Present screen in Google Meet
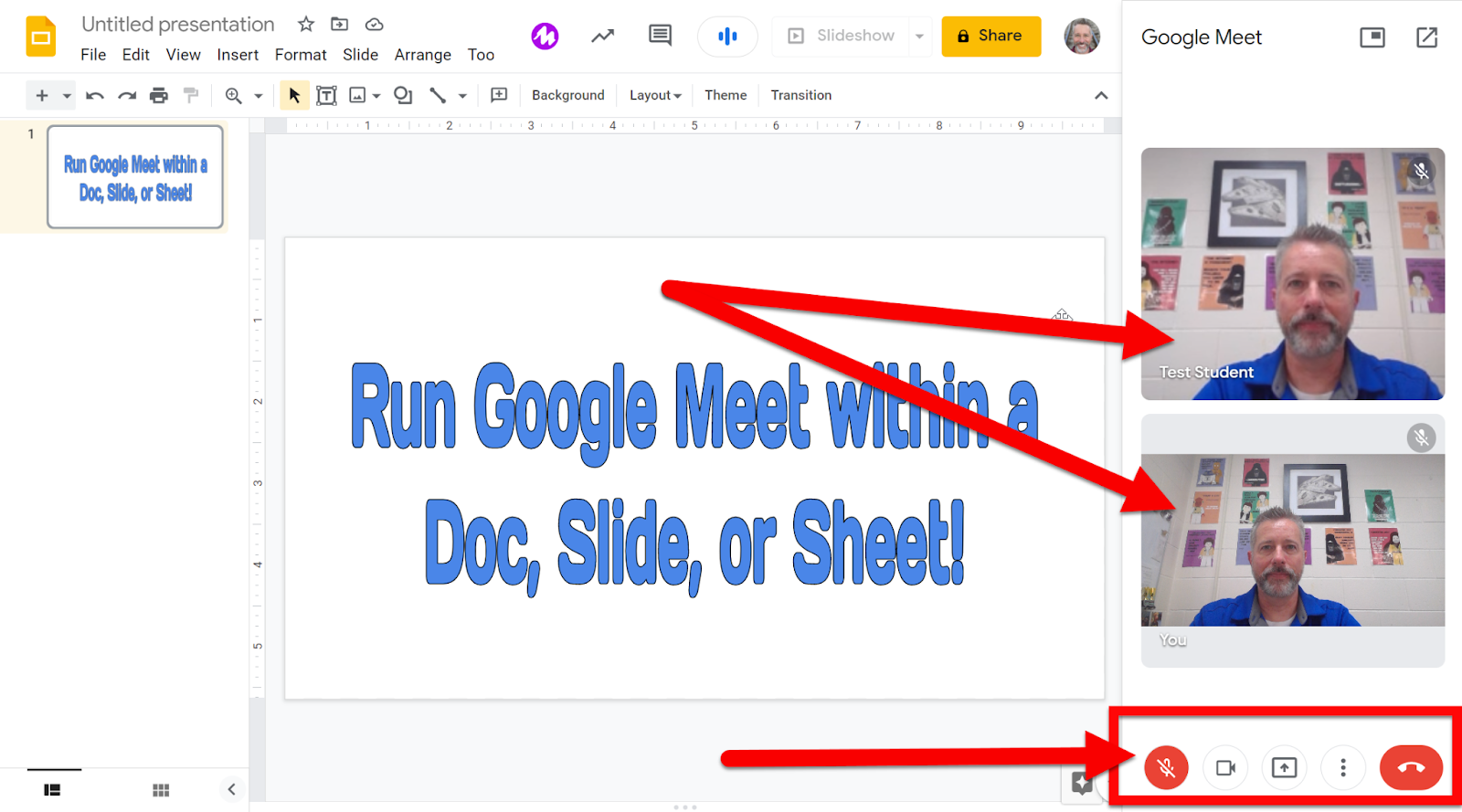The image size is (1462, 812). coord(1284,767)
